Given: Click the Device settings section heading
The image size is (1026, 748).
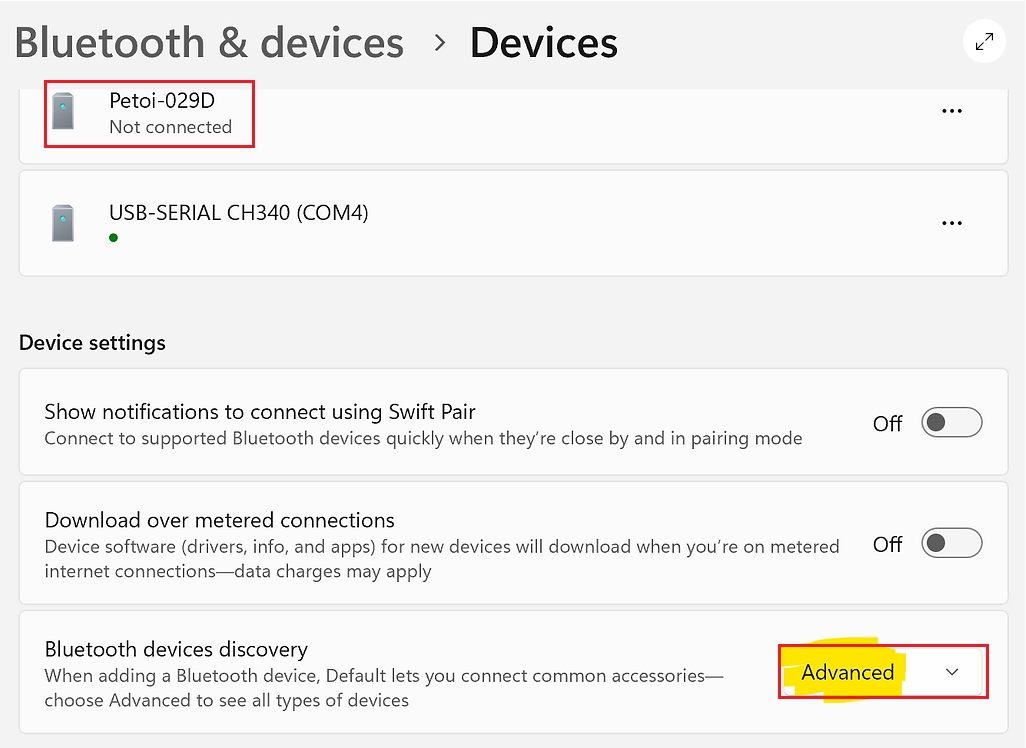Looking at the screenshot, I should (92, 342).
